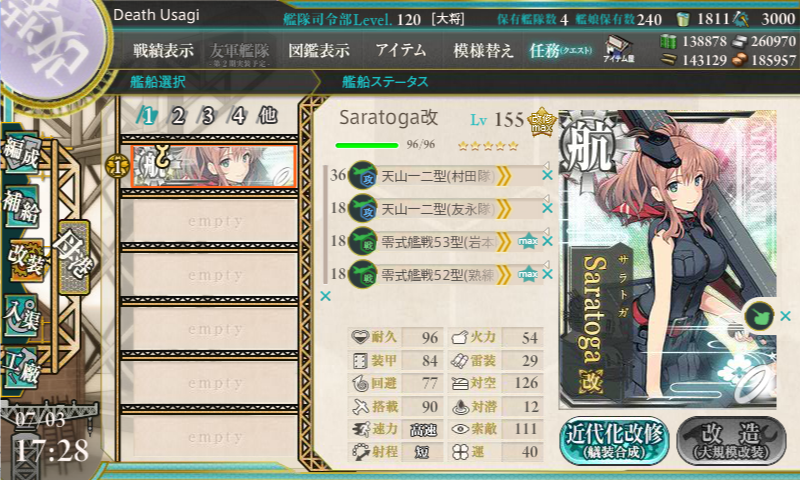Viewport: 800px width, 480px height.
Task: Click the reinforcement expansion slot equipment icon
Action: pos(759,316)
